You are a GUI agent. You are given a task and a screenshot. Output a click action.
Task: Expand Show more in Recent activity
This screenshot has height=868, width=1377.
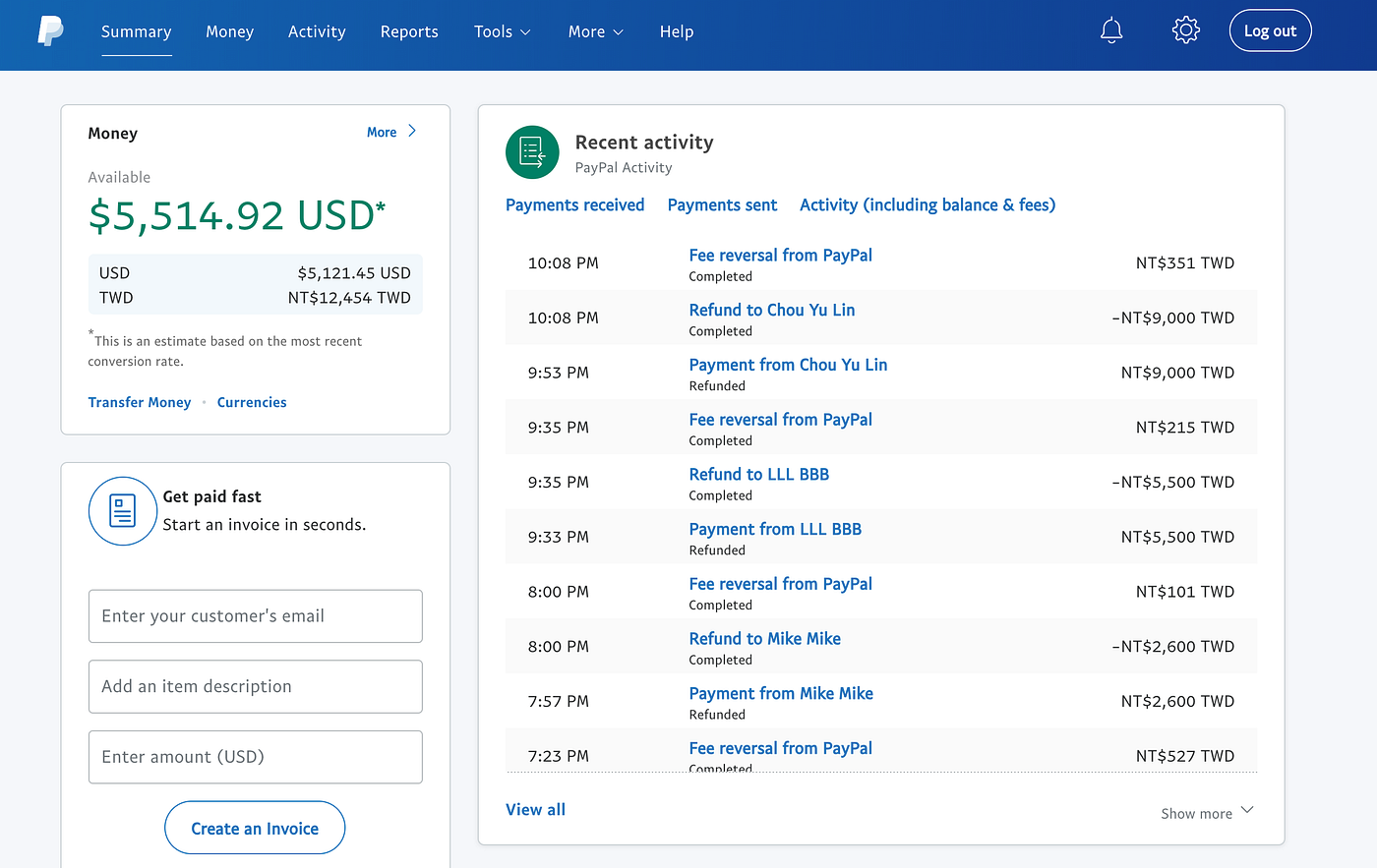1207,812
